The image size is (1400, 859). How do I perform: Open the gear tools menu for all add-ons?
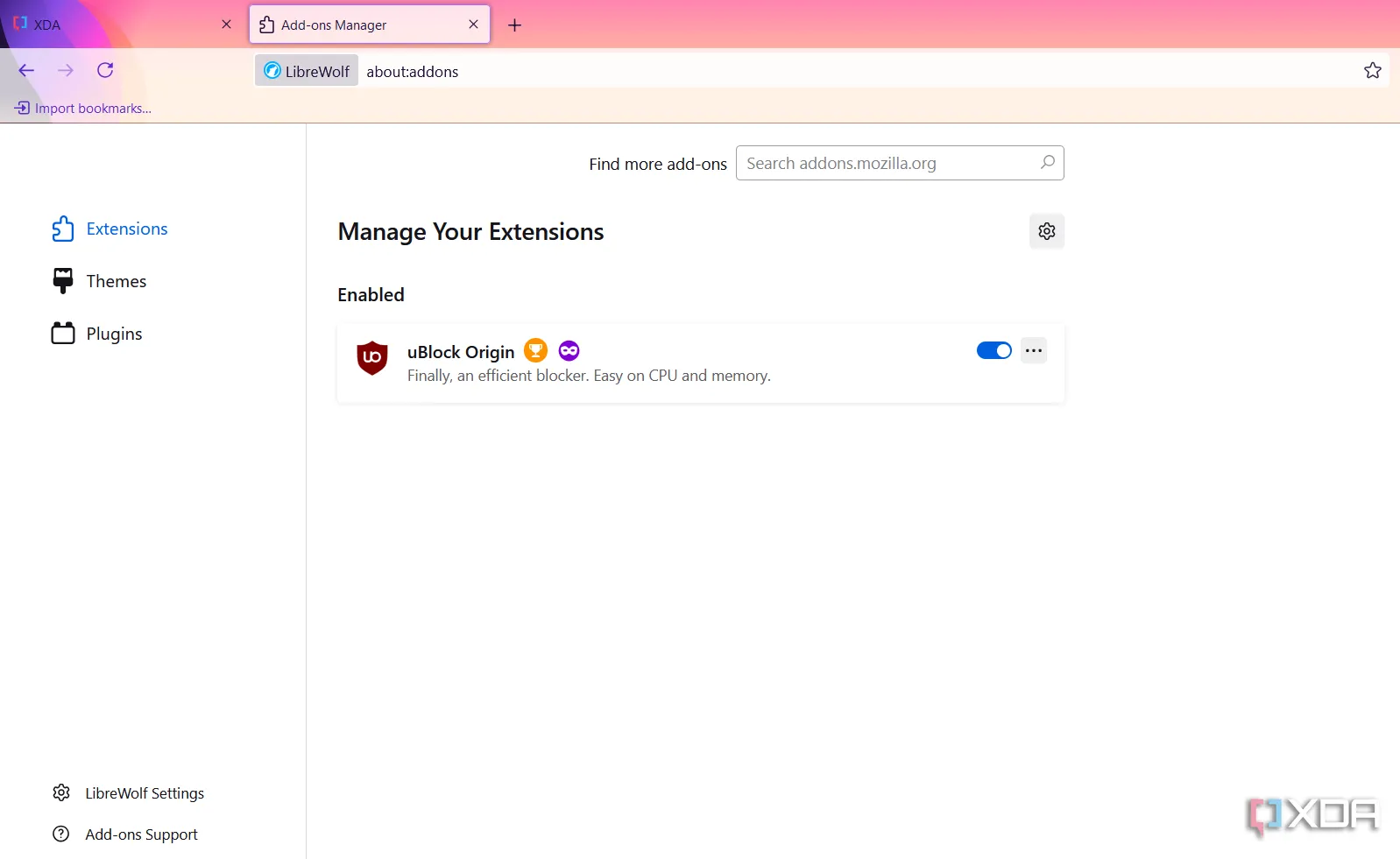coord(1047,231)
